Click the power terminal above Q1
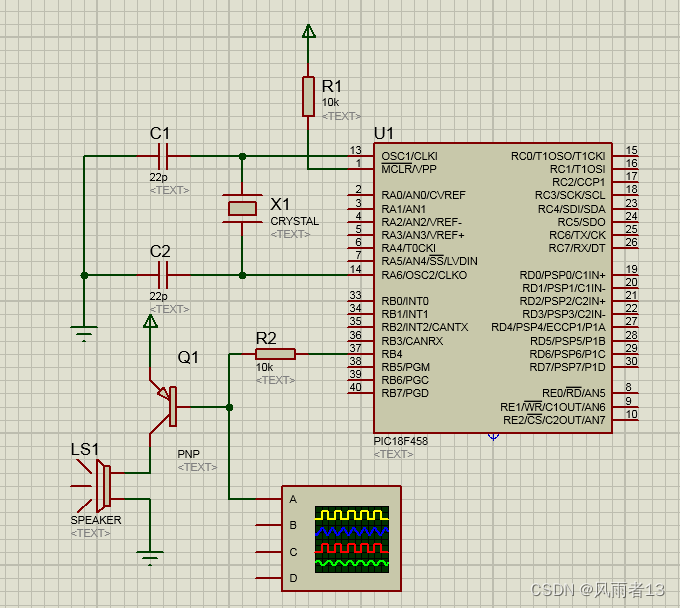 150,321
